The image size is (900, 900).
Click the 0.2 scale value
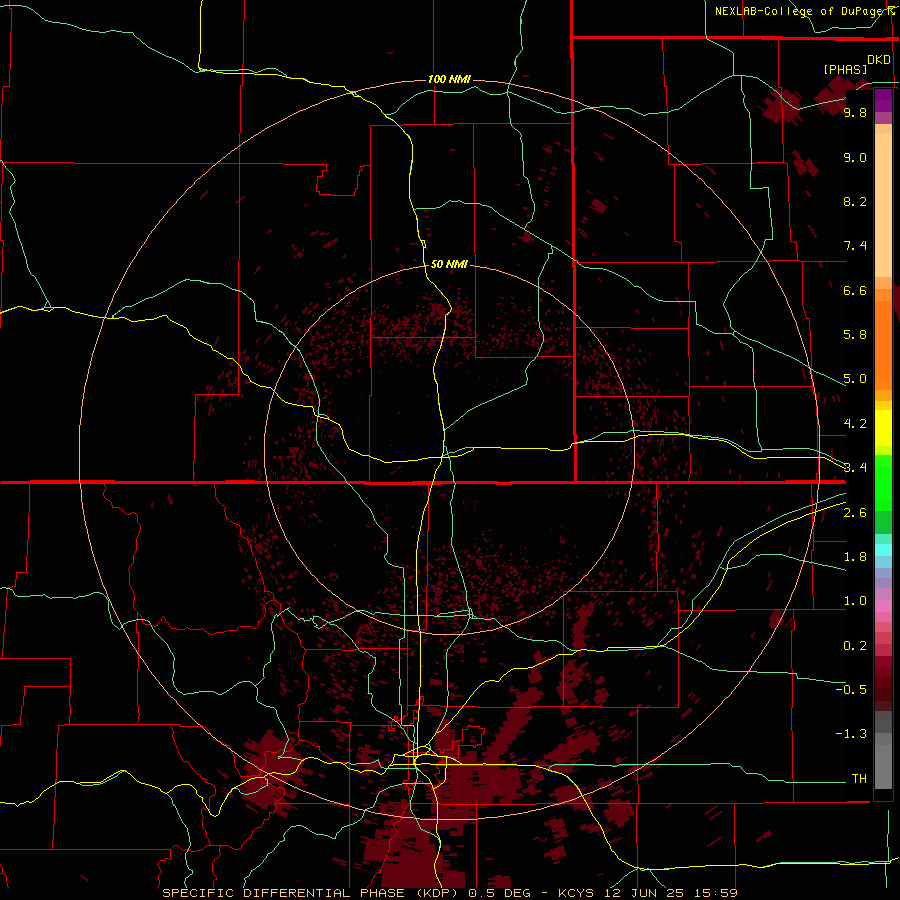pos(855,646)
